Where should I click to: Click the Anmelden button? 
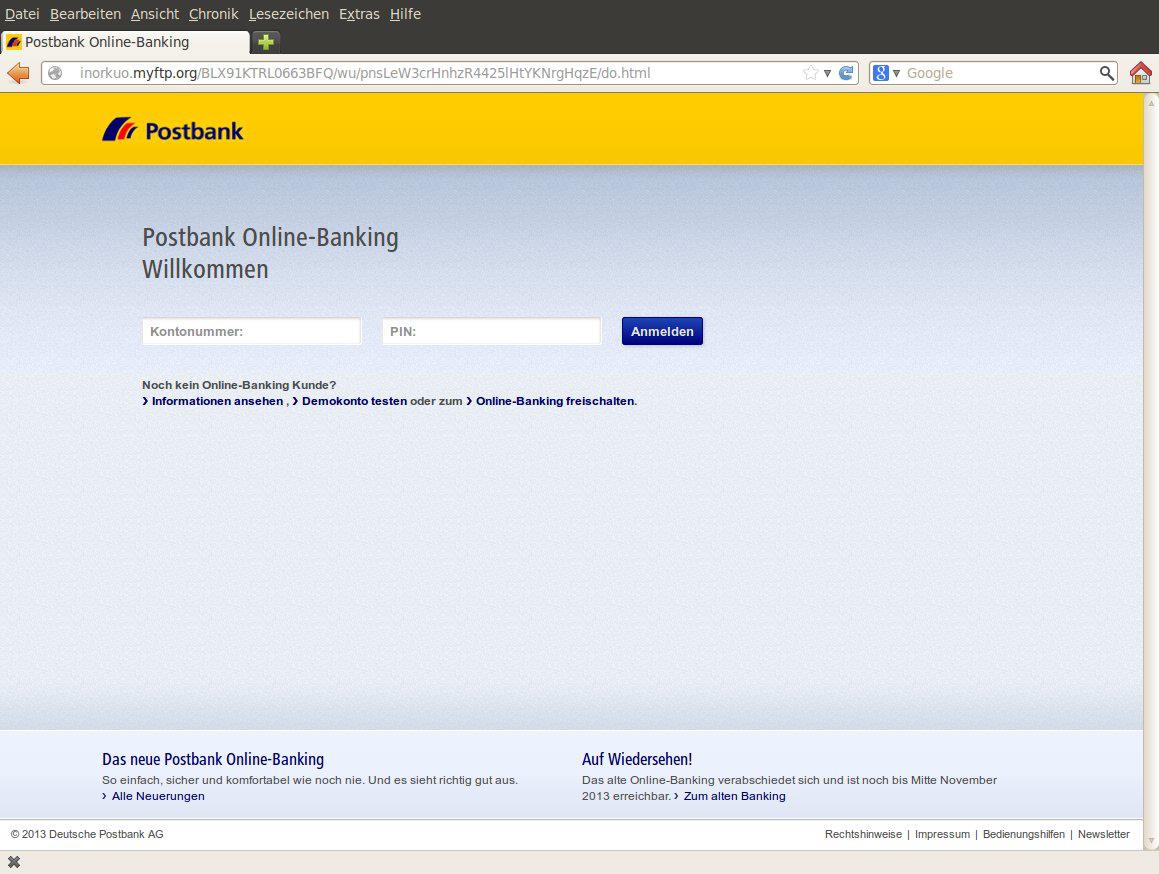pos(662,331)
